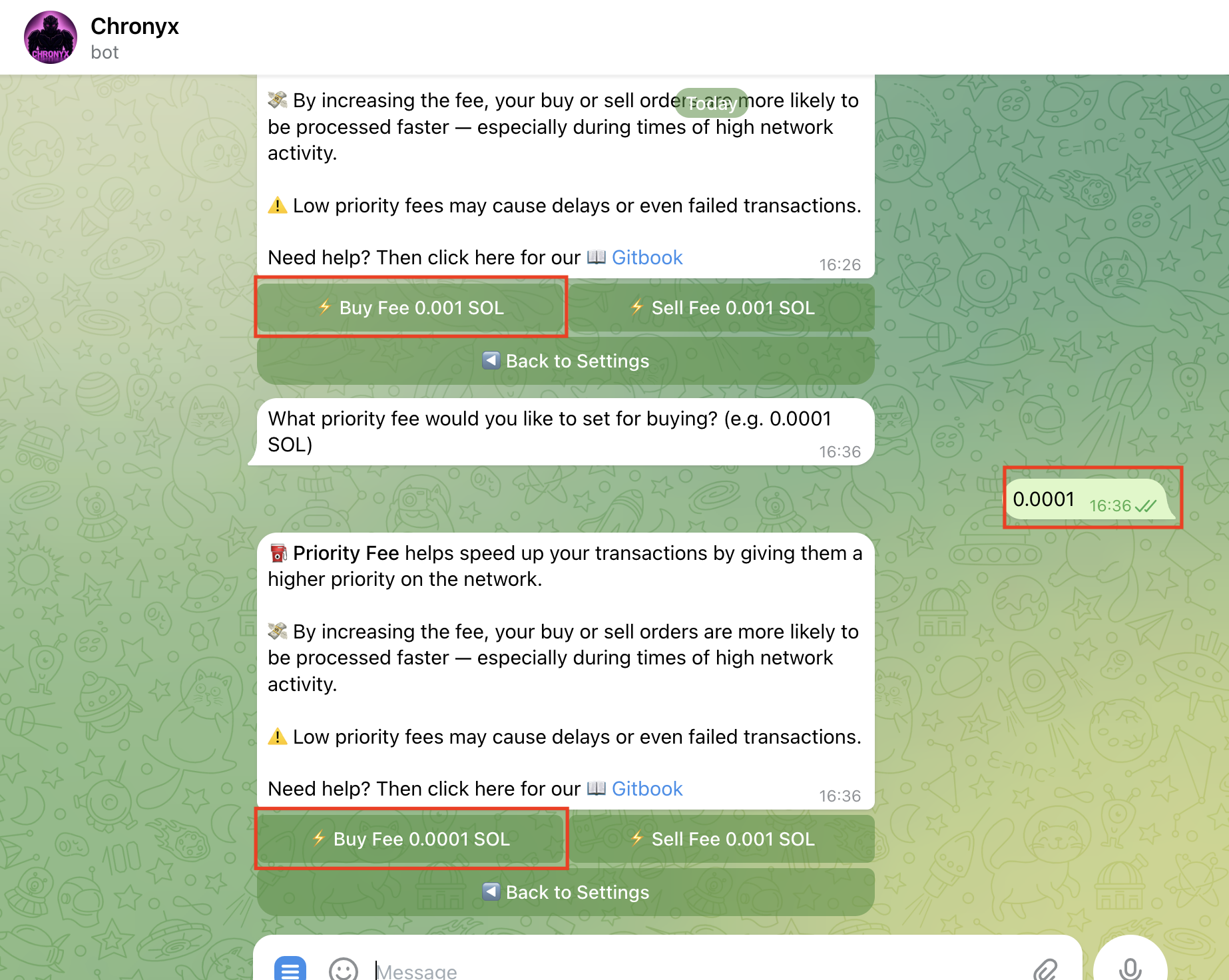Image resolution: width=1229 pixels, height=980 pixels.
Task: Click the warning icon in the priority fee message
Action: pyautogui.click(x=278, y=736)
